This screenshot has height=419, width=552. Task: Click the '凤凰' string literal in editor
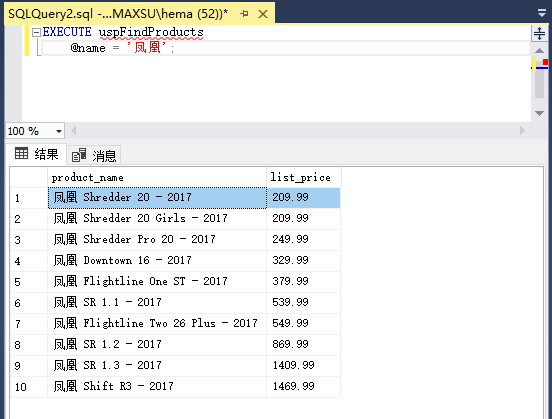tap(146, 47)
